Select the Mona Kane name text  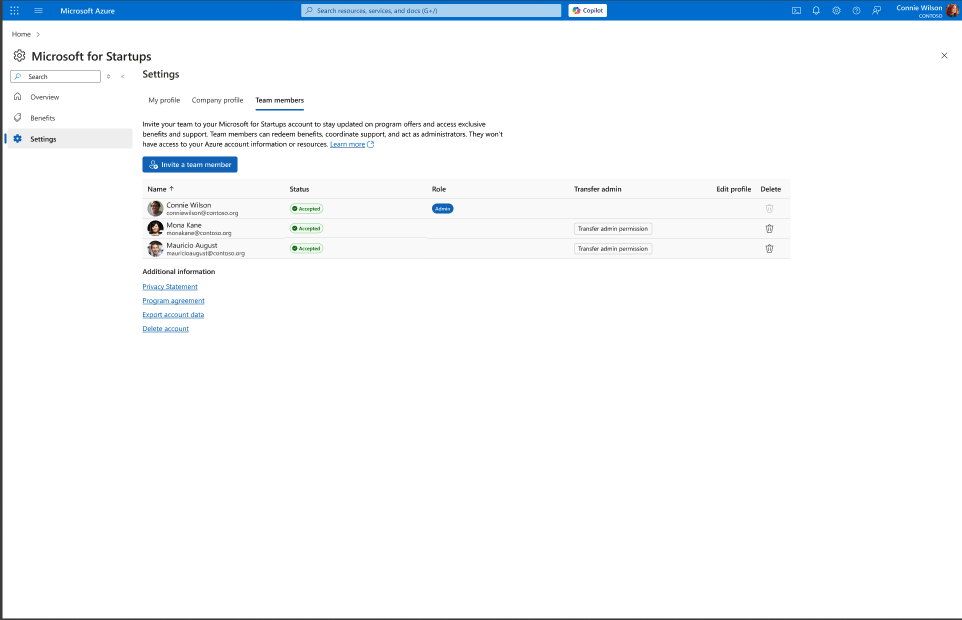(184, 225)
